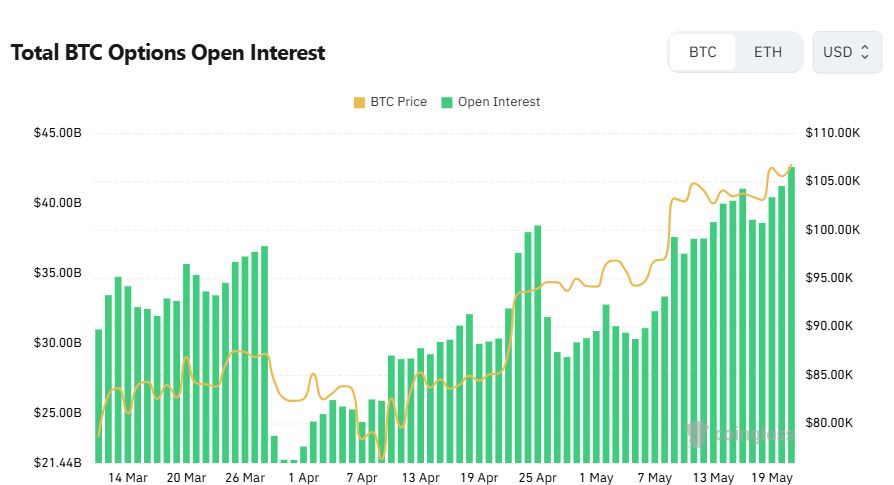Click the green Open Interest legend swatch
Viewport: 894px width, 485px height.
tap(447, 103)
